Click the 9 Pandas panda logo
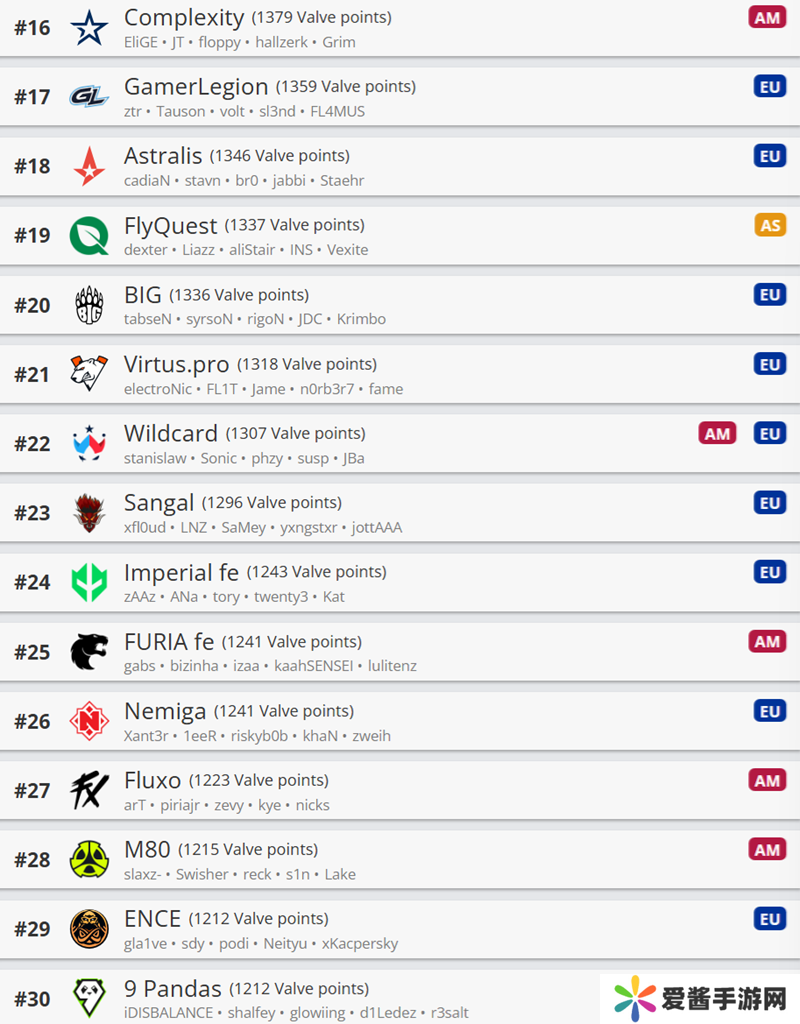The image size is (800, 1024). pos(89,998)
